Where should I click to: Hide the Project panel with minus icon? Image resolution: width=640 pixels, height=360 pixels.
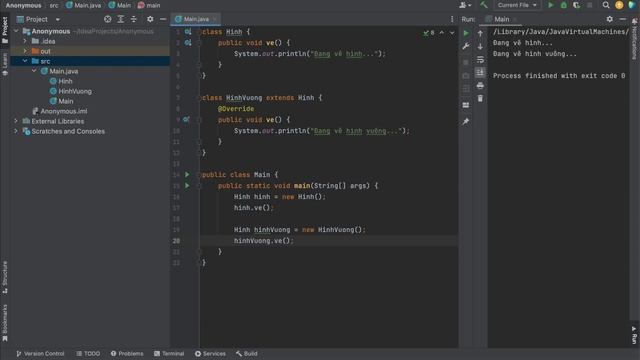[163, 19]
